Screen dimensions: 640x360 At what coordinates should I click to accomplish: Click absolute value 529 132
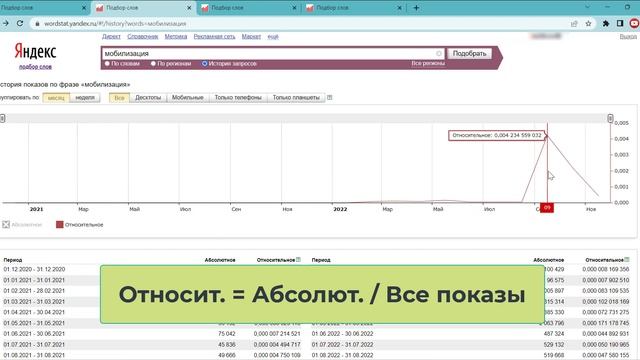point(554,344)
